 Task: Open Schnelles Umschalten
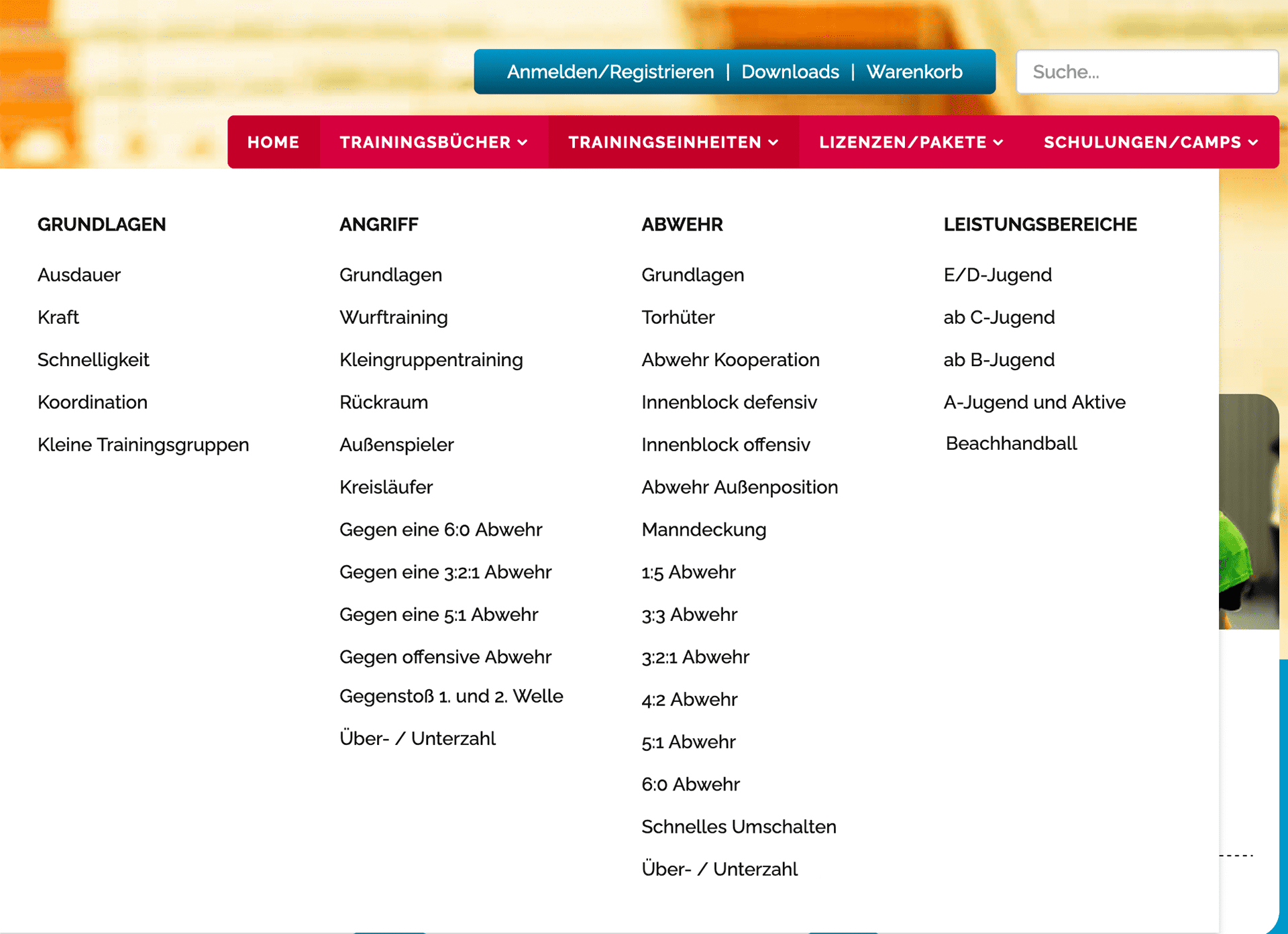pos(739,827)
